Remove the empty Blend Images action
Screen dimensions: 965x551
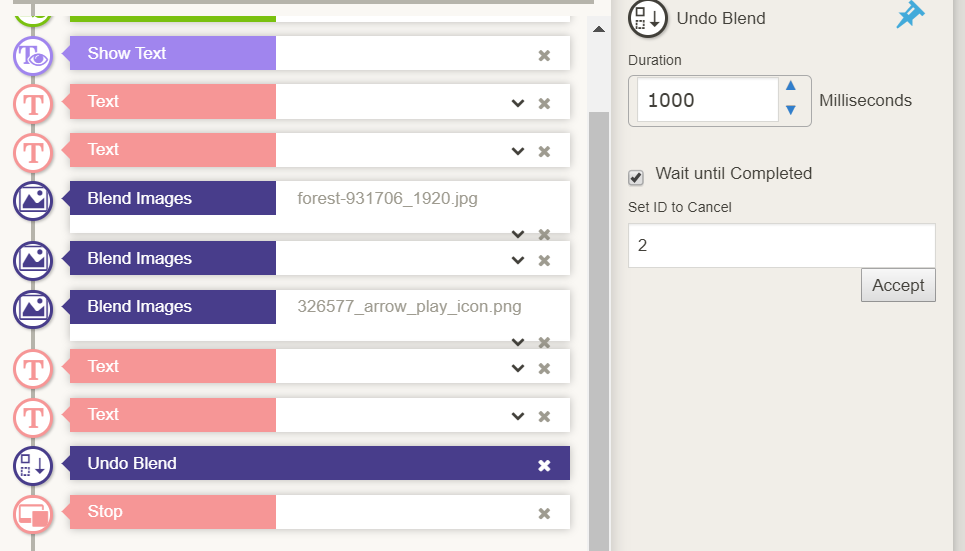pos(544,260)
